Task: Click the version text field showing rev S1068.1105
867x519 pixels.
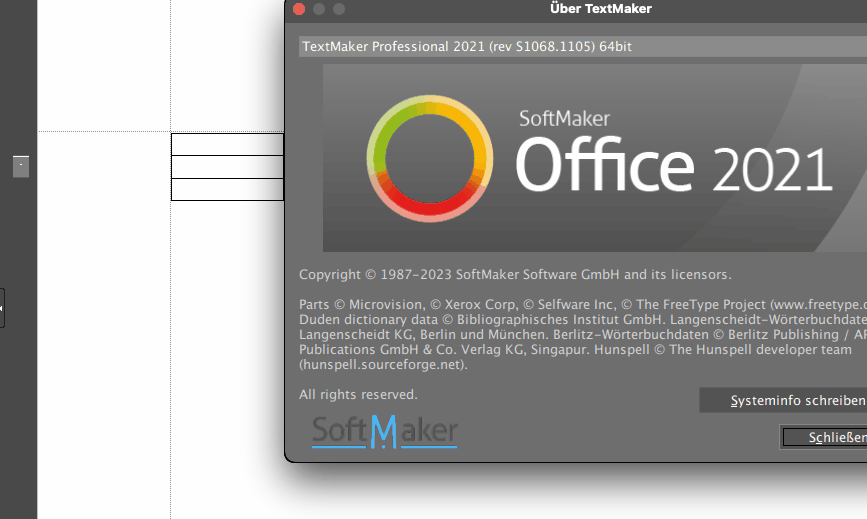Action: pyautogui.click(x=583, y=46)
